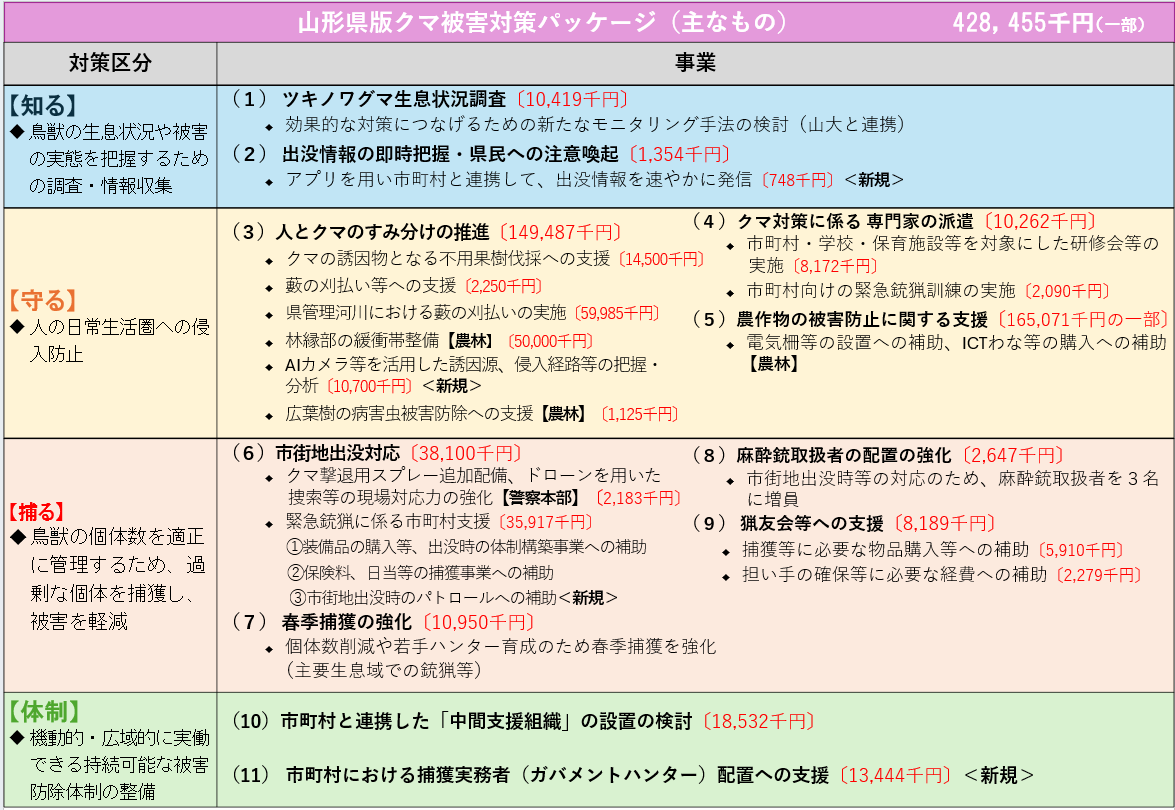This screenshot has height=810, width=1175.
Task: Click the 【知る】 category heading
Action: tap(43, 105)
